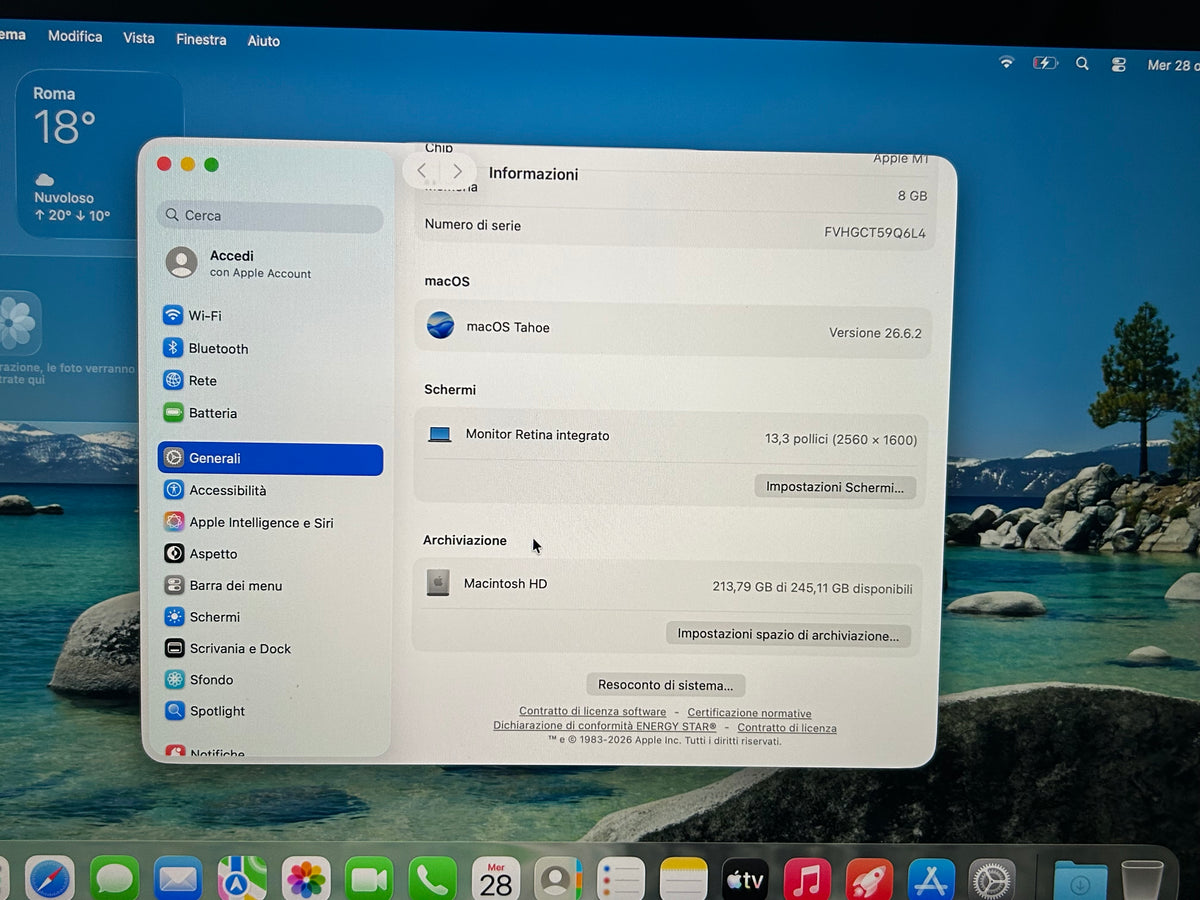Viewport: 1200px width, 900px height.
Task: Click the Versione 26.6.2 text
Action: (875, 333)
